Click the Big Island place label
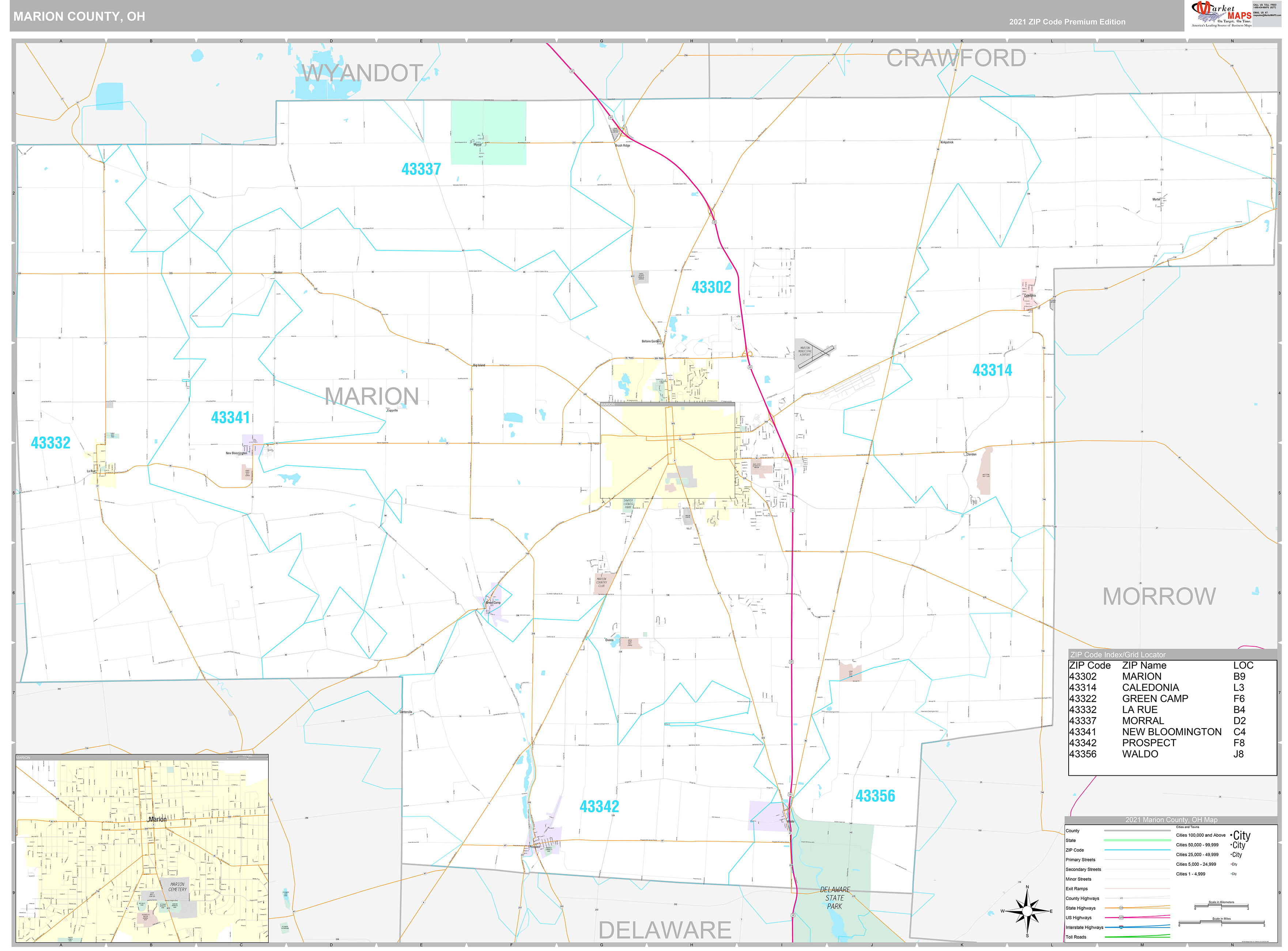Screen dimensions: 1288x951 click(479, 365)
